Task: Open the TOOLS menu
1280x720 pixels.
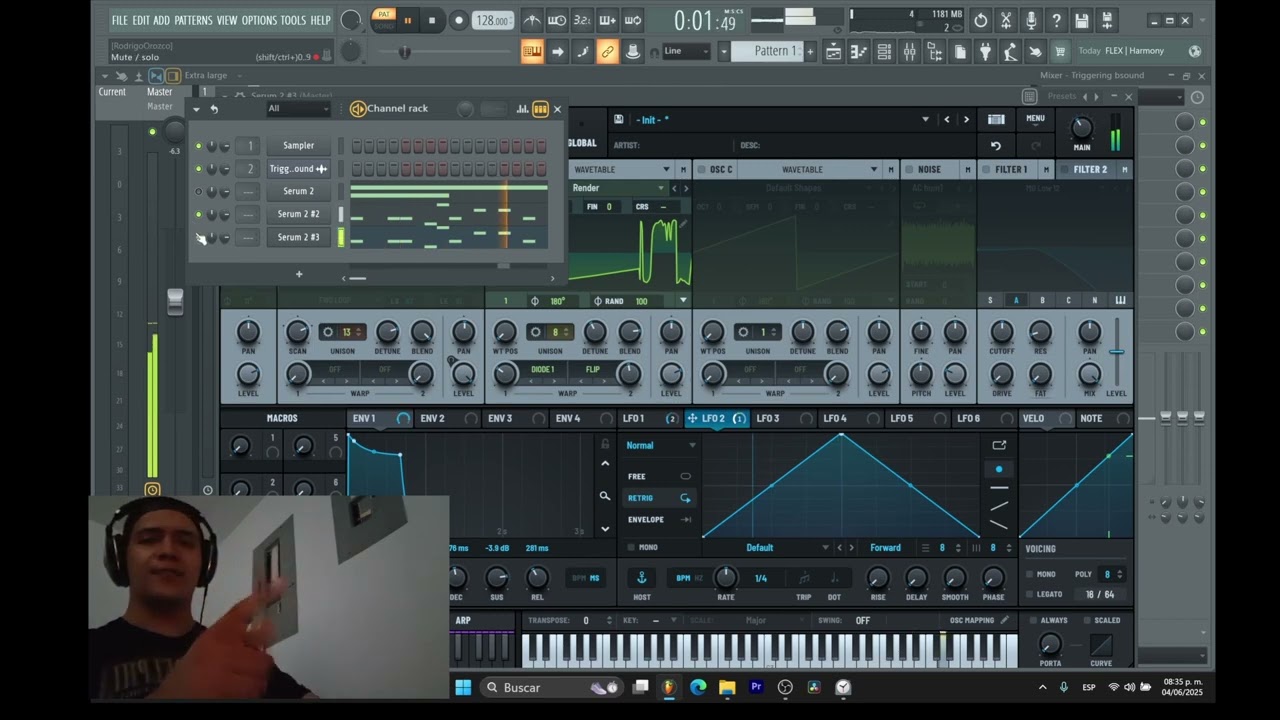Action: 293,20
